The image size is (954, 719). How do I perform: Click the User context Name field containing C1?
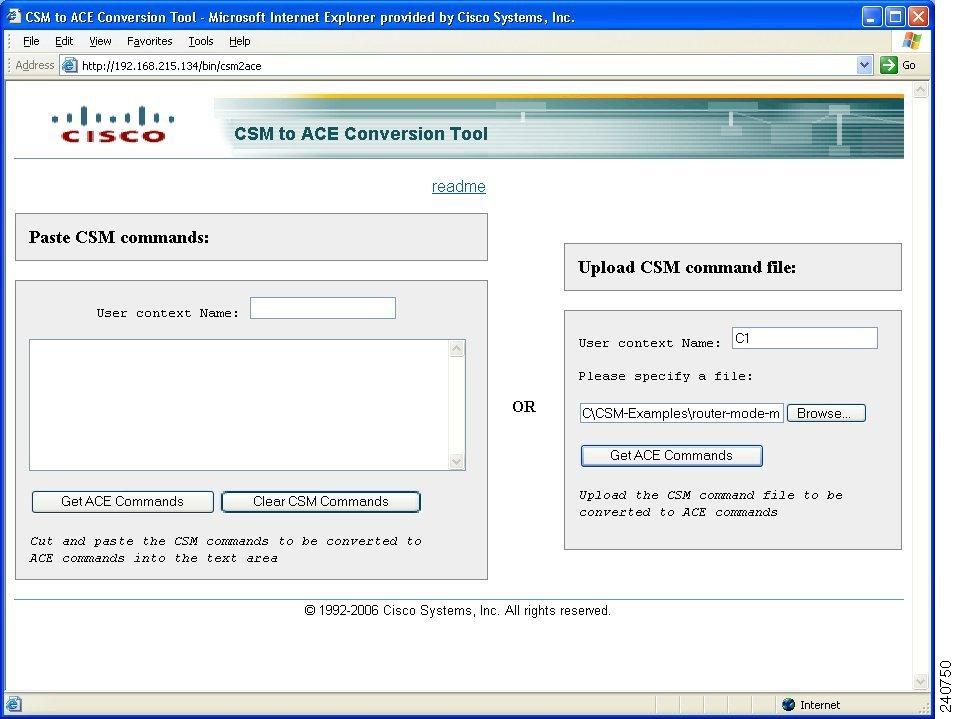point(804,339)
